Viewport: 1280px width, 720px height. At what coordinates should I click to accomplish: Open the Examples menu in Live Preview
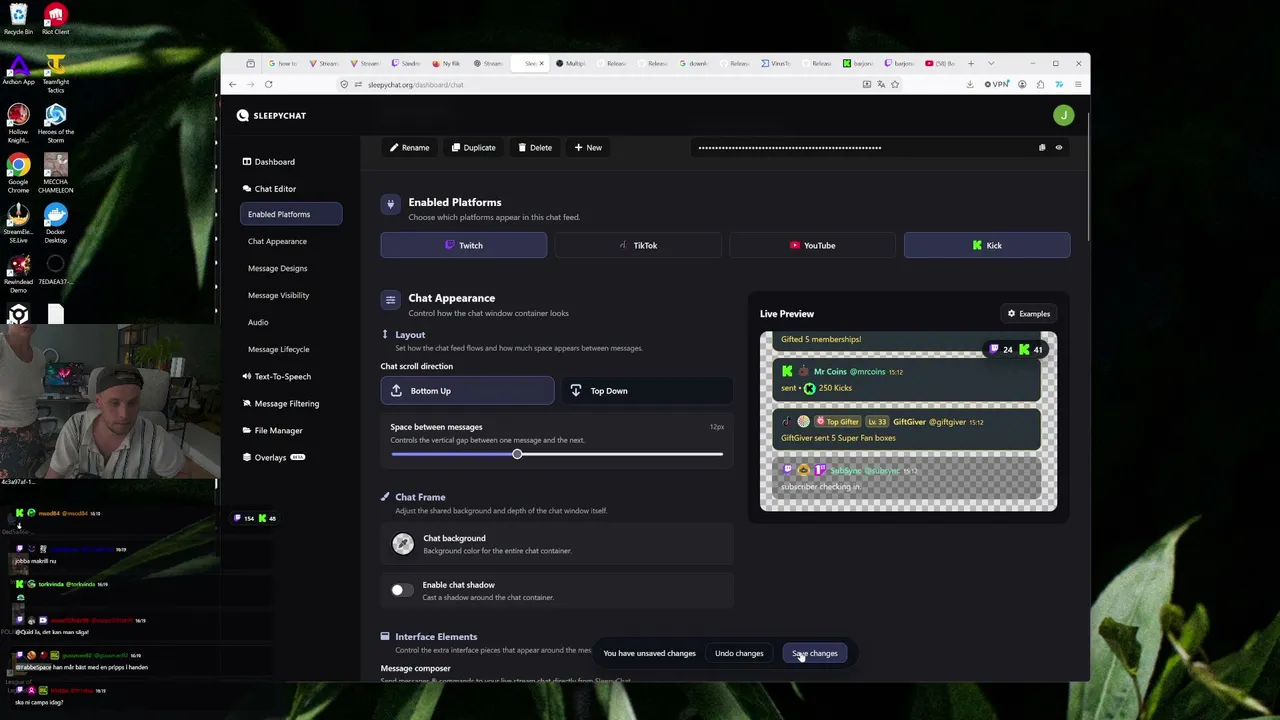click(1029, 314)
